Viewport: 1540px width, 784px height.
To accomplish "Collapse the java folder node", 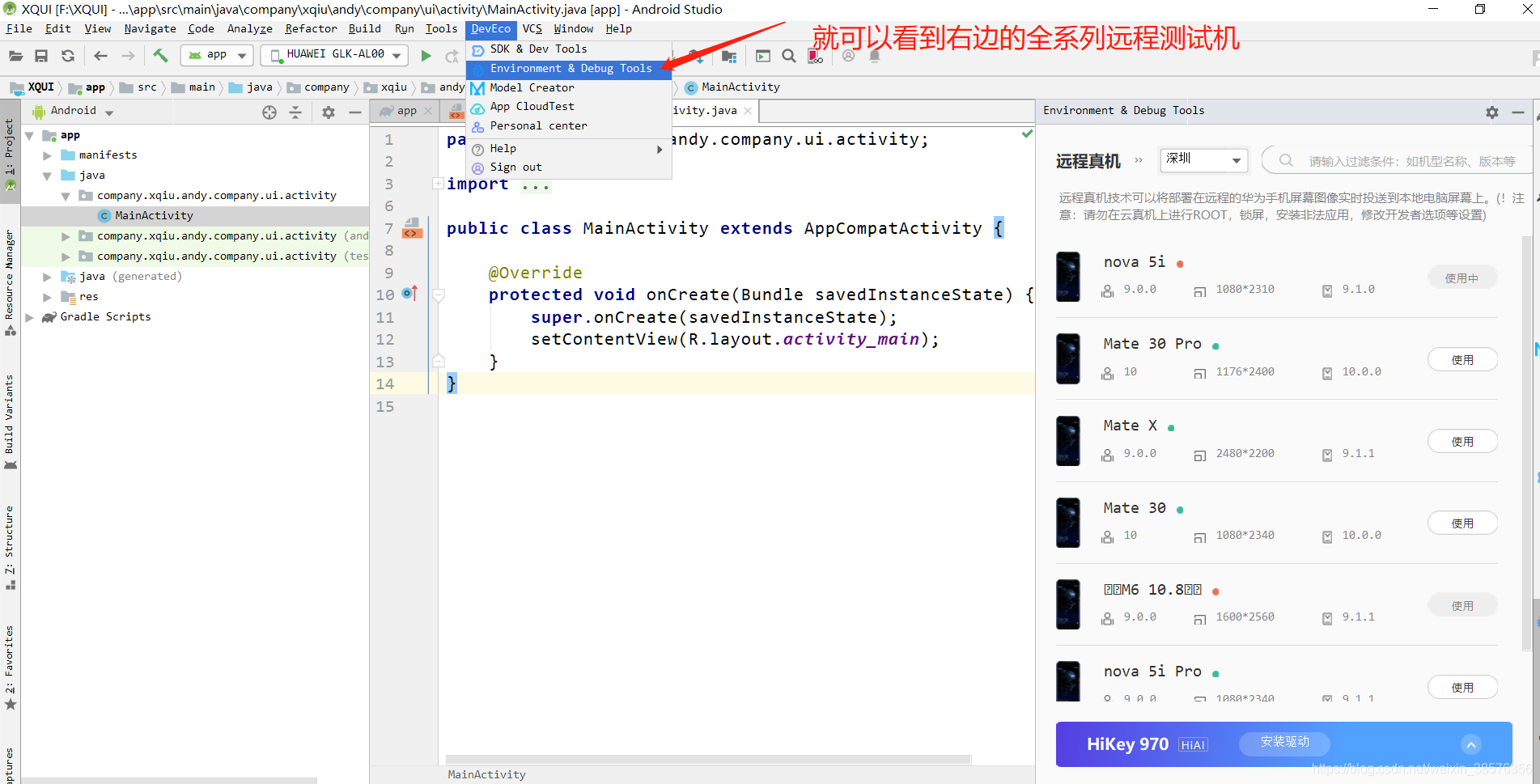I will pyautogui.click(x=47, y=176).
